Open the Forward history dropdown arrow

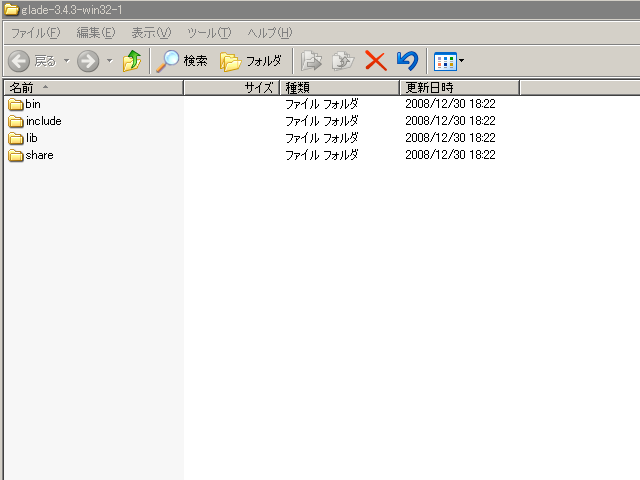(x=109, y=61)
